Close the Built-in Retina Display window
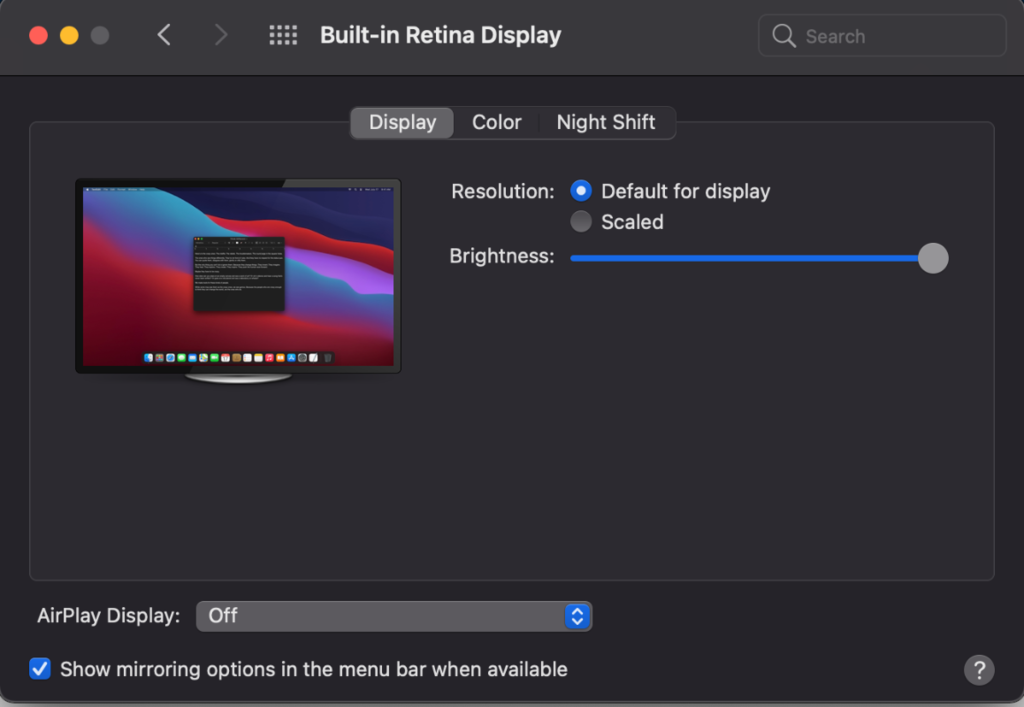The image size is (1024, 707). (39, 36)
